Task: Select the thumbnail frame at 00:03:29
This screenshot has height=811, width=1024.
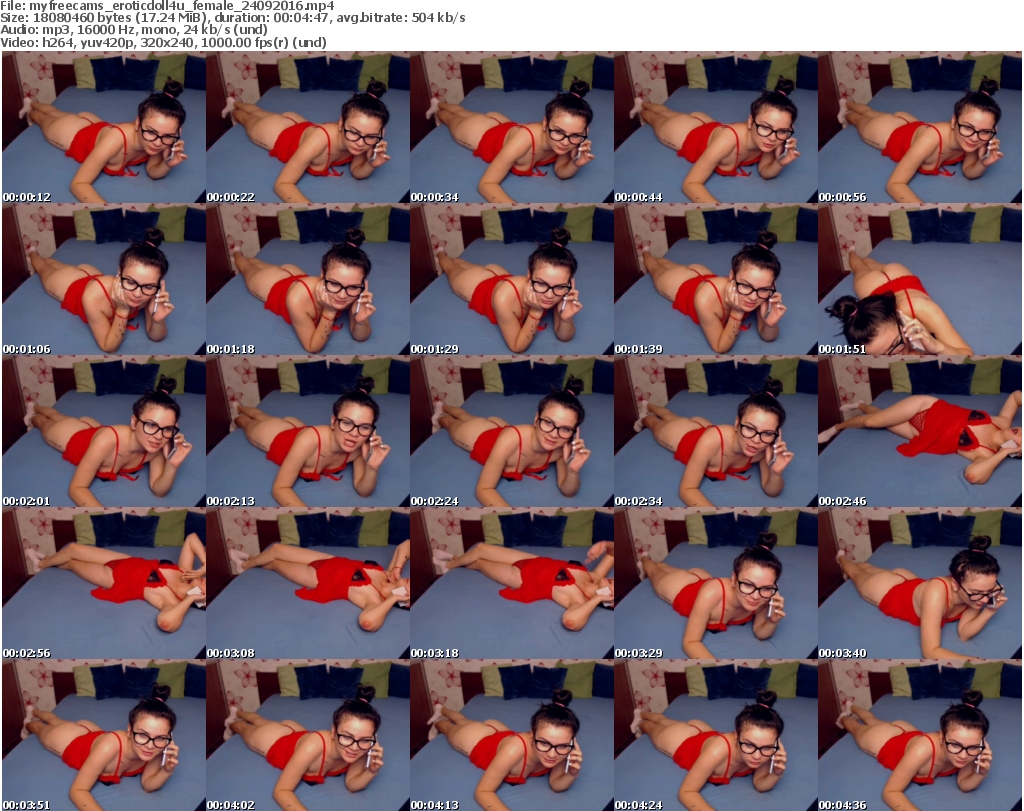Action: tap(716, 584)
